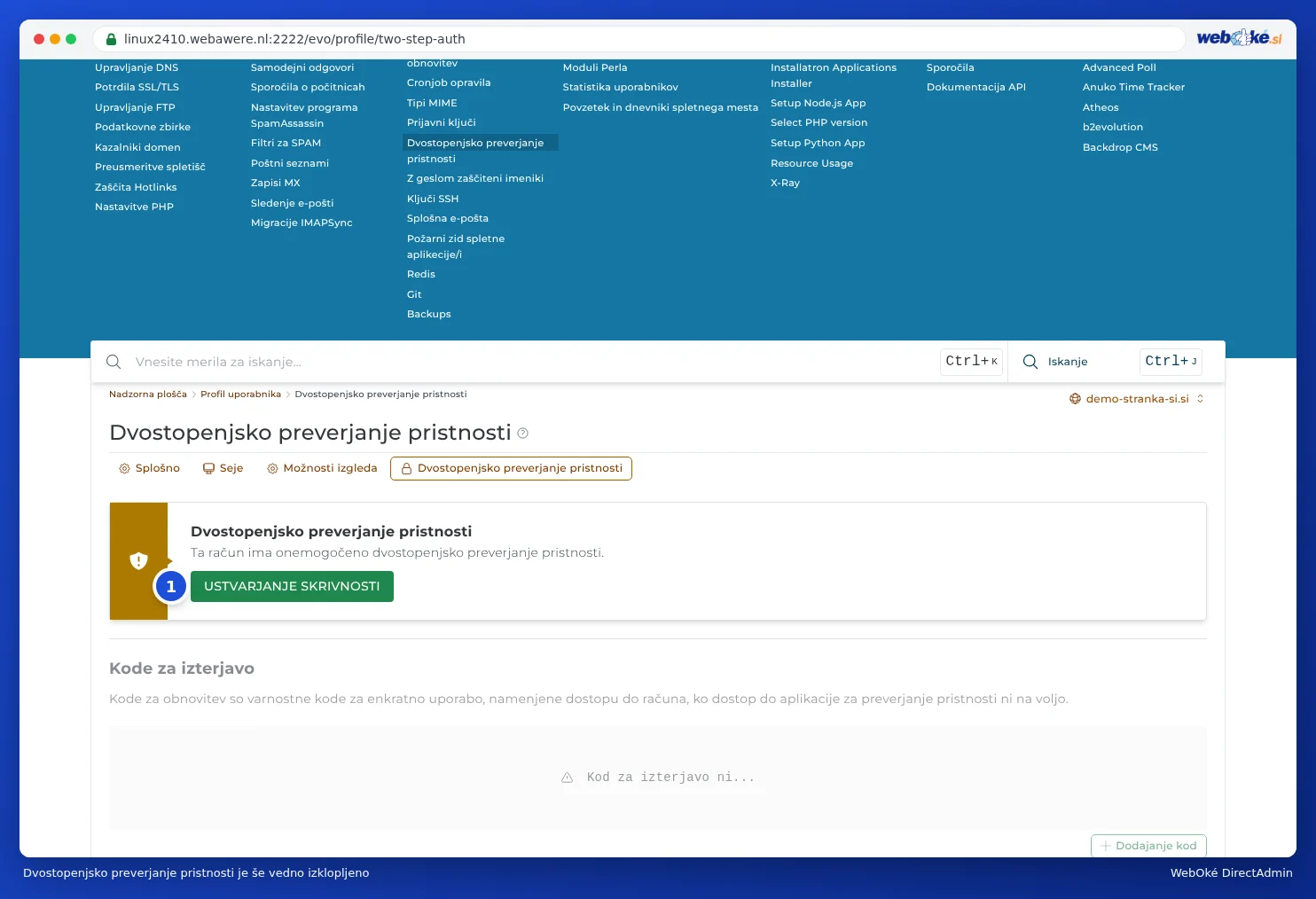Click the padlock icon in the address bar

point(111,39)
